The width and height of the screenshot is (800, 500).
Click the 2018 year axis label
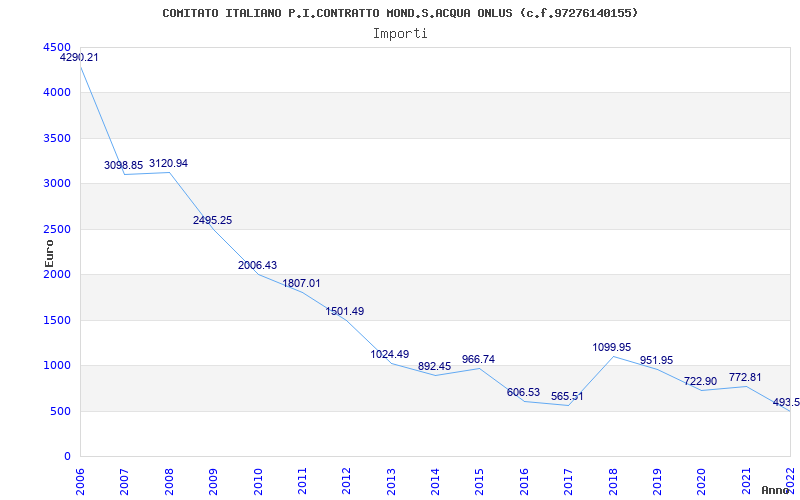[613, 480]
